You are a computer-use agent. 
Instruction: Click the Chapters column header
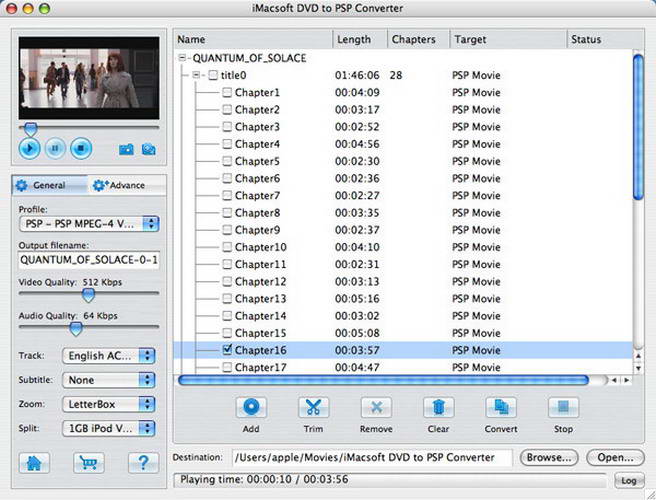[x=418, y=39]
